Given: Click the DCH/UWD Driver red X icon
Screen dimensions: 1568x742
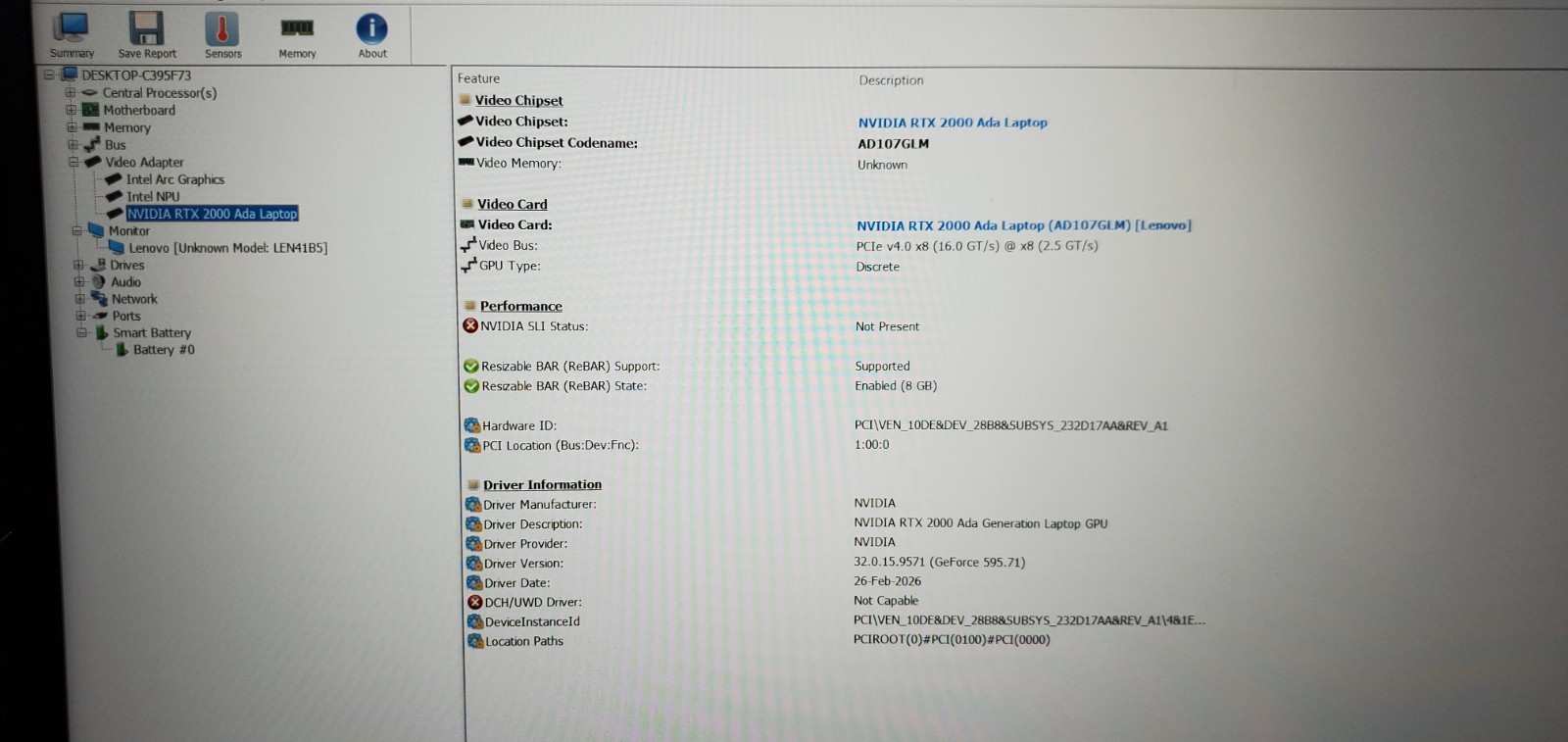Looking at the screenshot, I should (x=475, y=602).
